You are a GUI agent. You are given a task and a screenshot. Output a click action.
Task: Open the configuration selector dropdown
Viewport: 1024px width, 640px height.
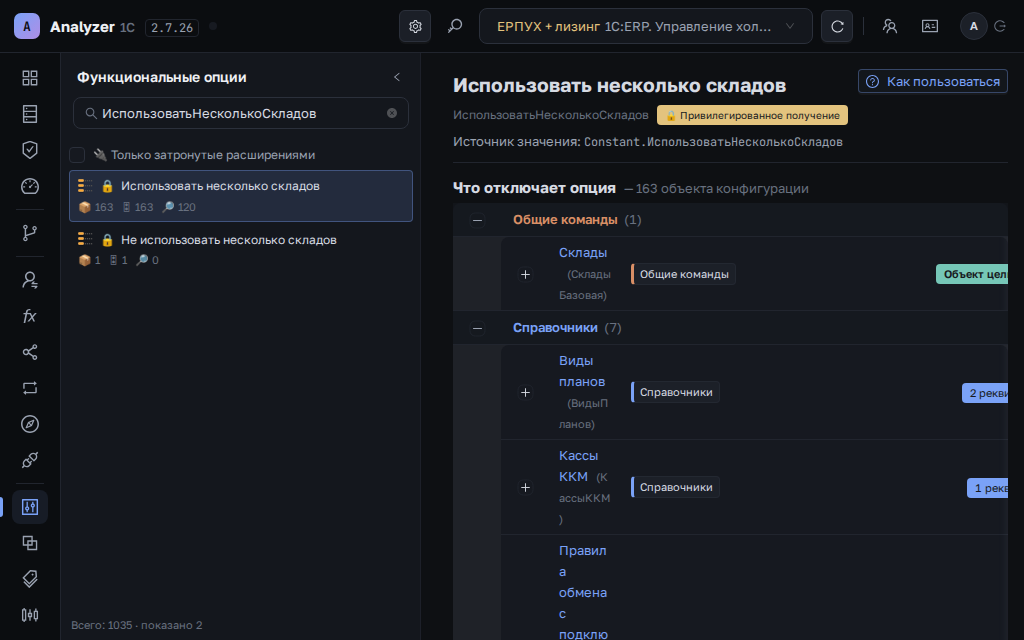click(646, 26)
